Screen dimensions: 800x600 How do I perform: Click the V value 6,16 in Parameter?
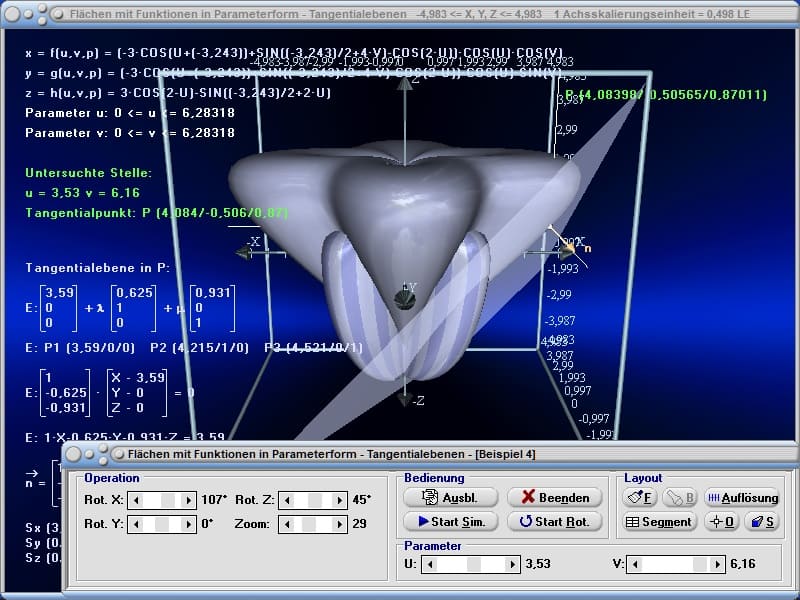(743, 564)
